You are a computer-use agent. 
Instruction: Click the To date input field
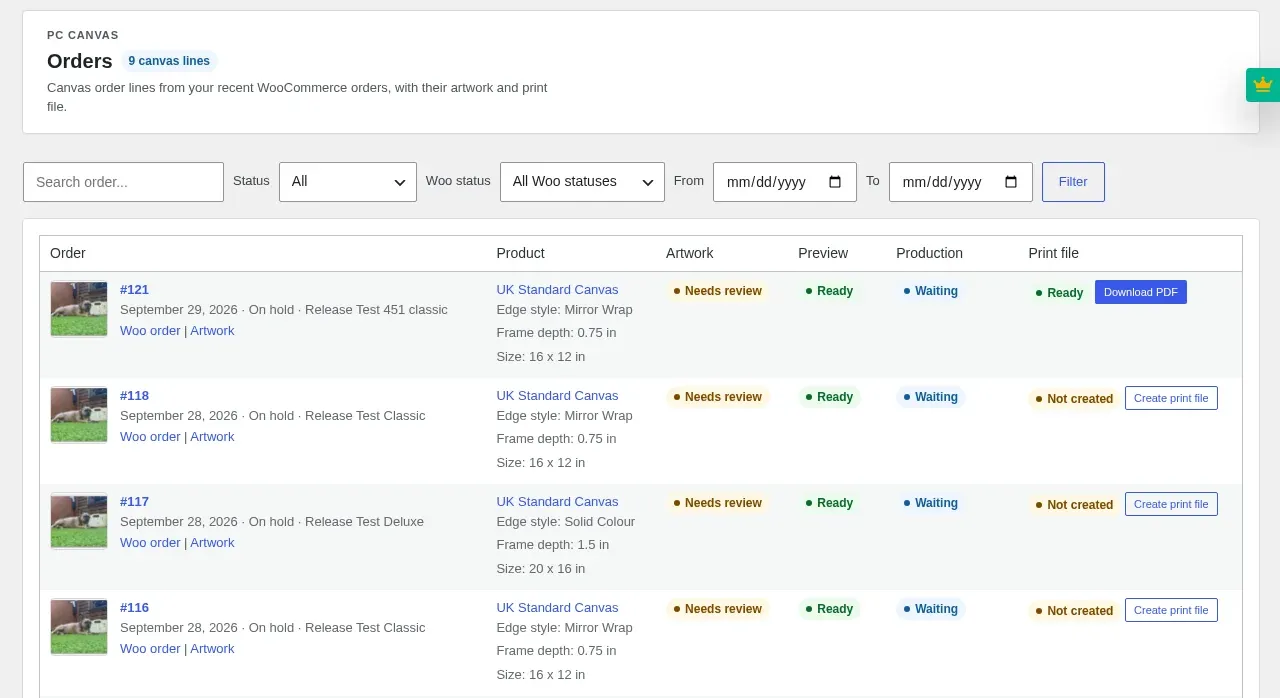click(961, 182)
